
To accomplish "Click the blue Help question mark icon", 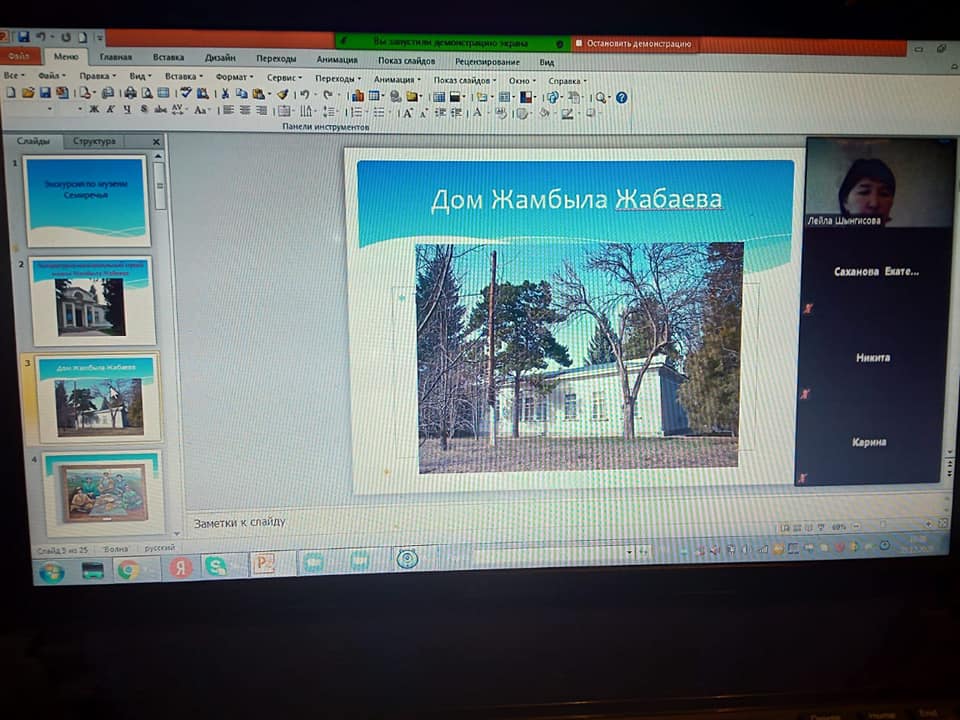I will click(x=621, y=97).
